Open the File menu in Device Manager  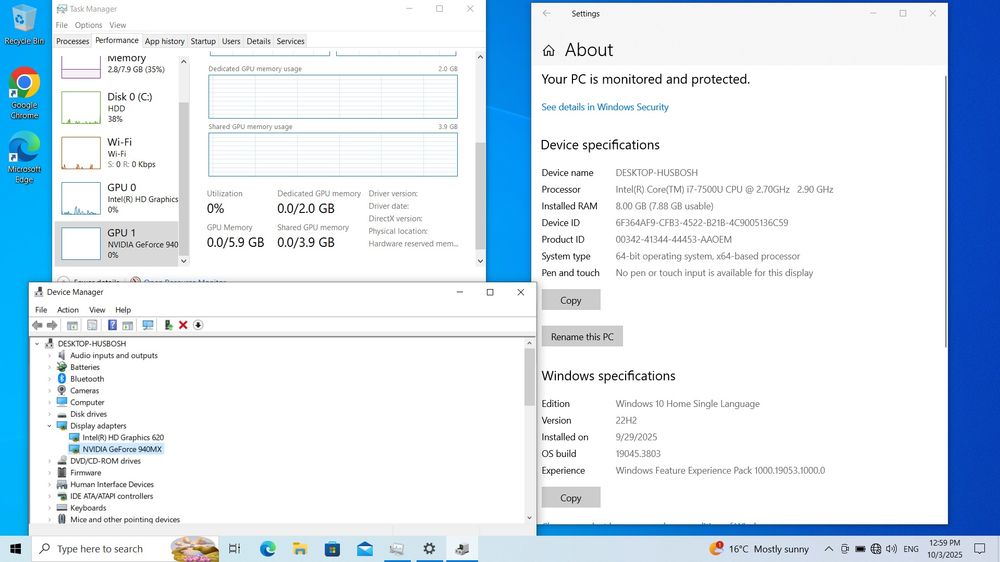(41, 310)
